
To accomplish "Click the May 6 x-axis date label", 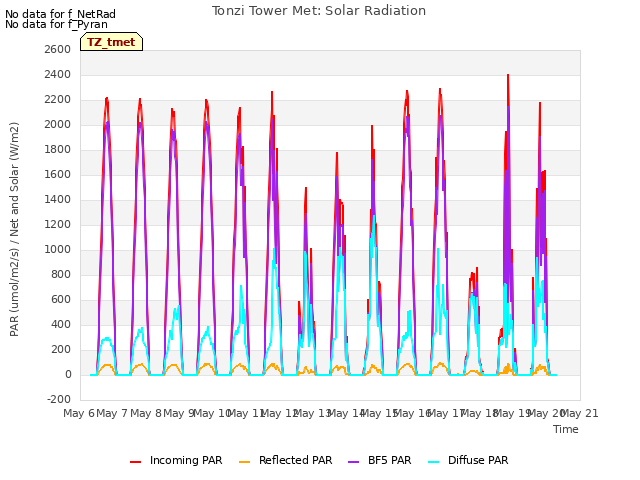I will tap(78, 413).
